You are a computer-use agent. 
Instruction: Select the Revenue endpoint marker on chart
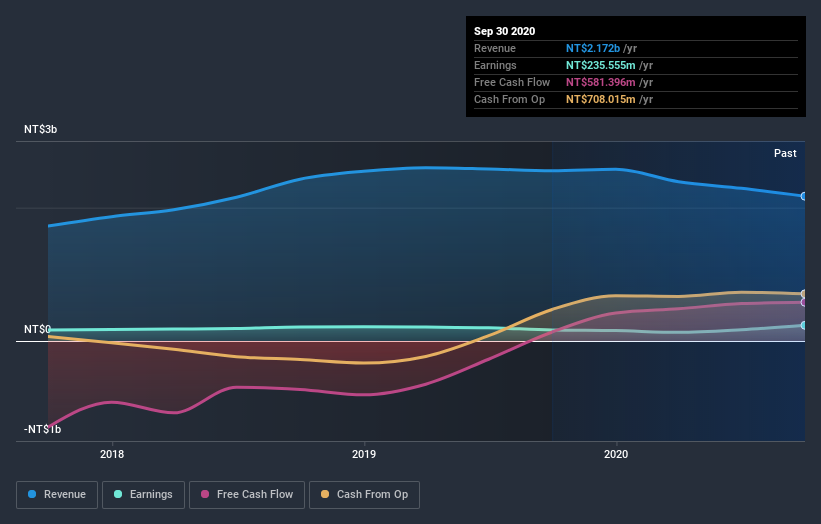coord(804,196)
